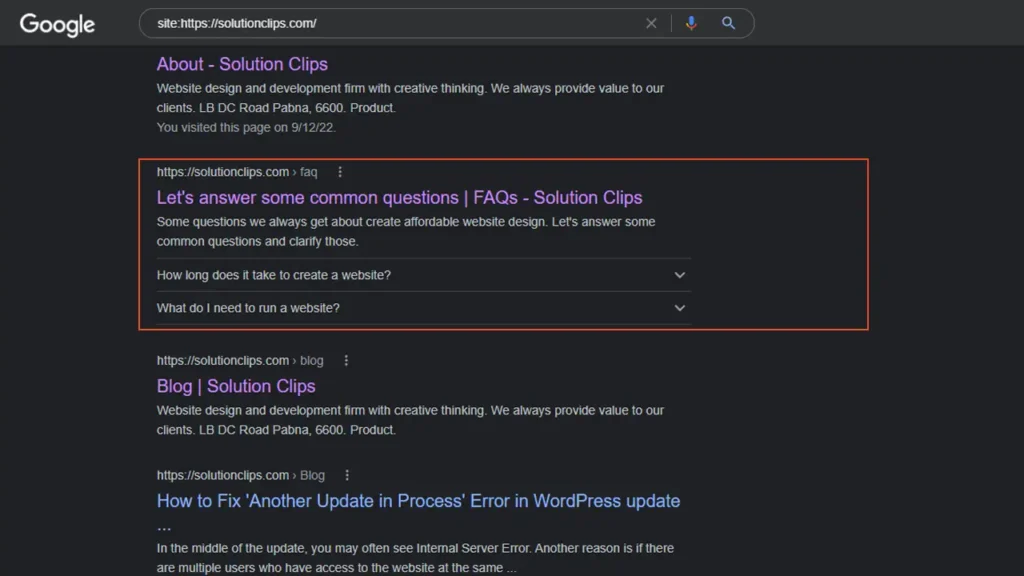Click the solutionclips.com › Blog breadcrumb above article result

coord(240,476)
